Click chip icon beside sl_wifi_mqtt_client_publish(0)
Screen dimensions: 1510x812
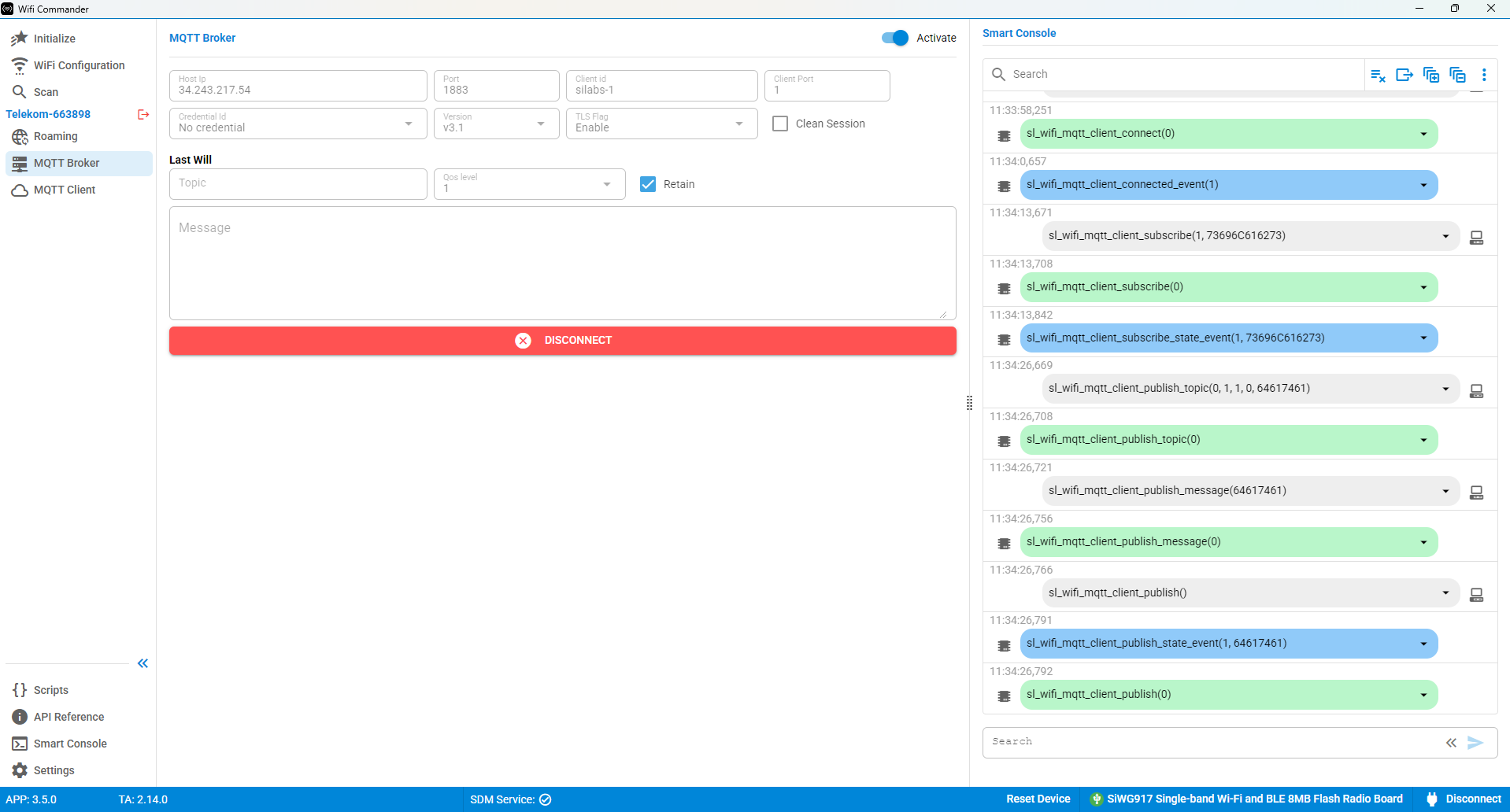click(x=1004, y=696)
